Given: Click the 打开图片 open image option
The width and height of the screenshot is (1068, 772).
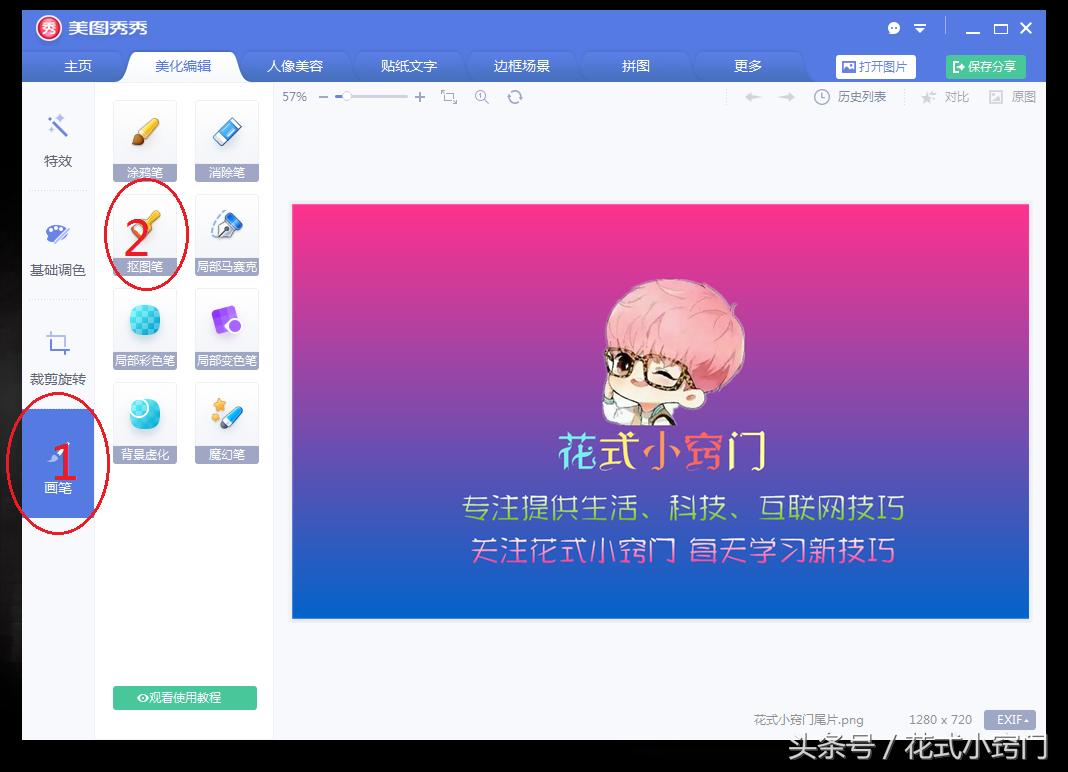Looking at the screenshot, I should (876, 66).
